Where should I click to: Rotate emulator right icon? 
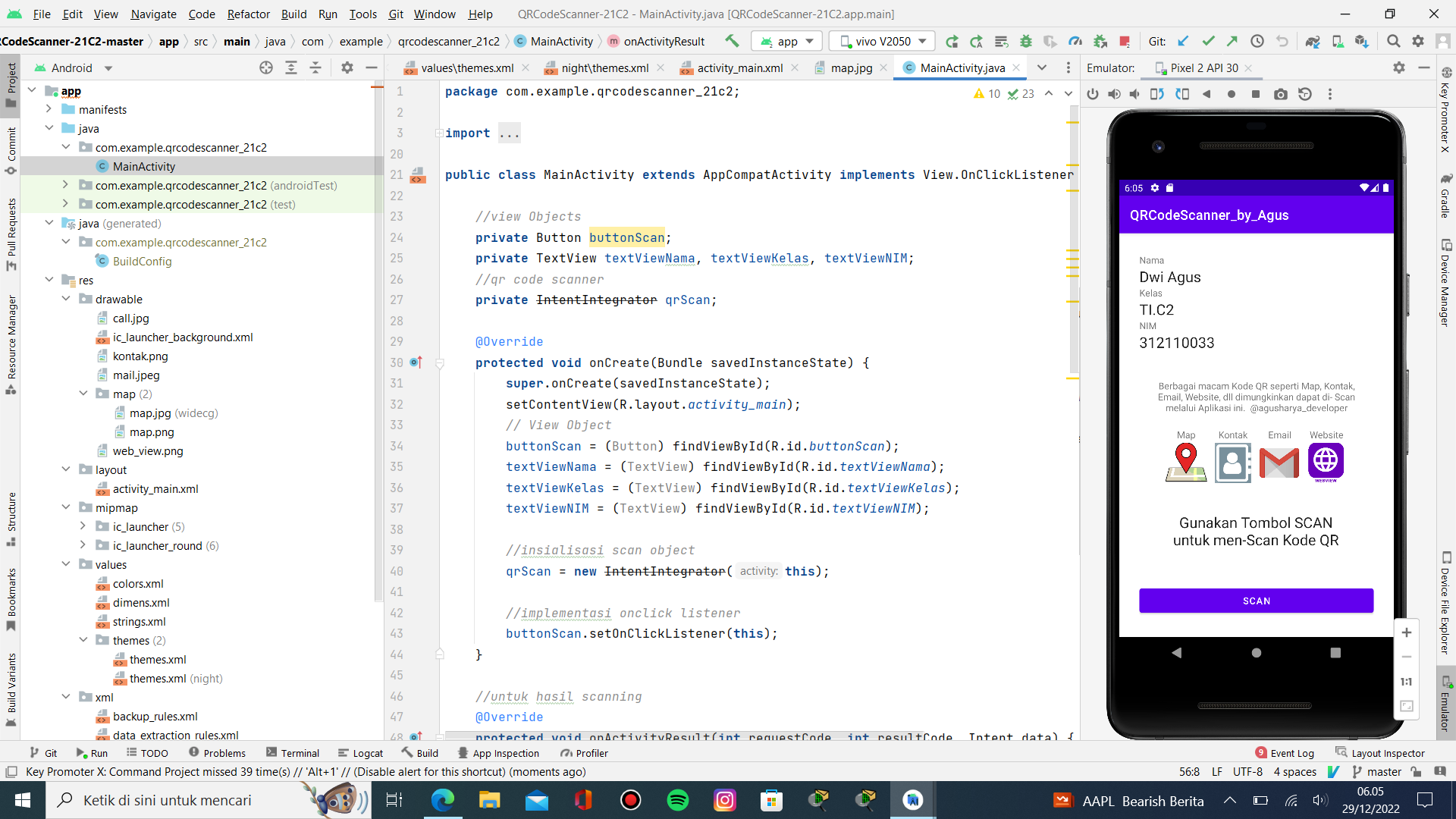point(1182,94)
